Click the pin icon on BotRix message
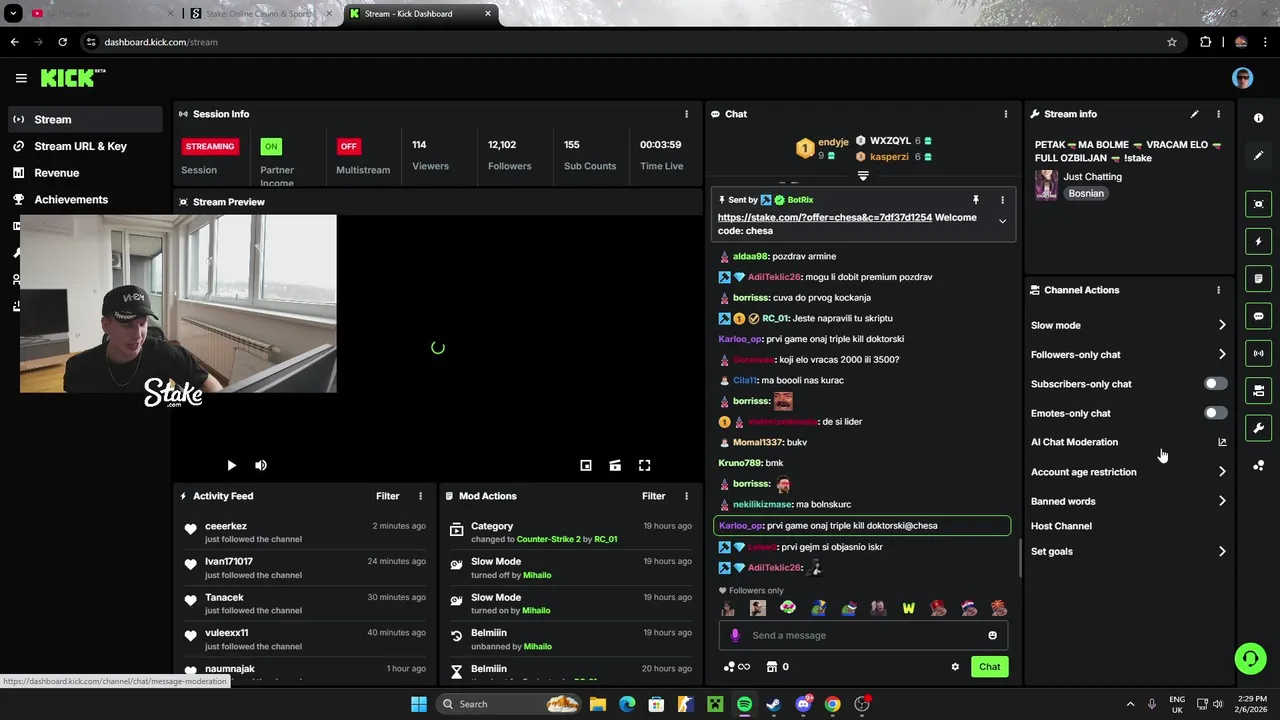This screenshot has height=720, width=1280. tap(975, 200)
